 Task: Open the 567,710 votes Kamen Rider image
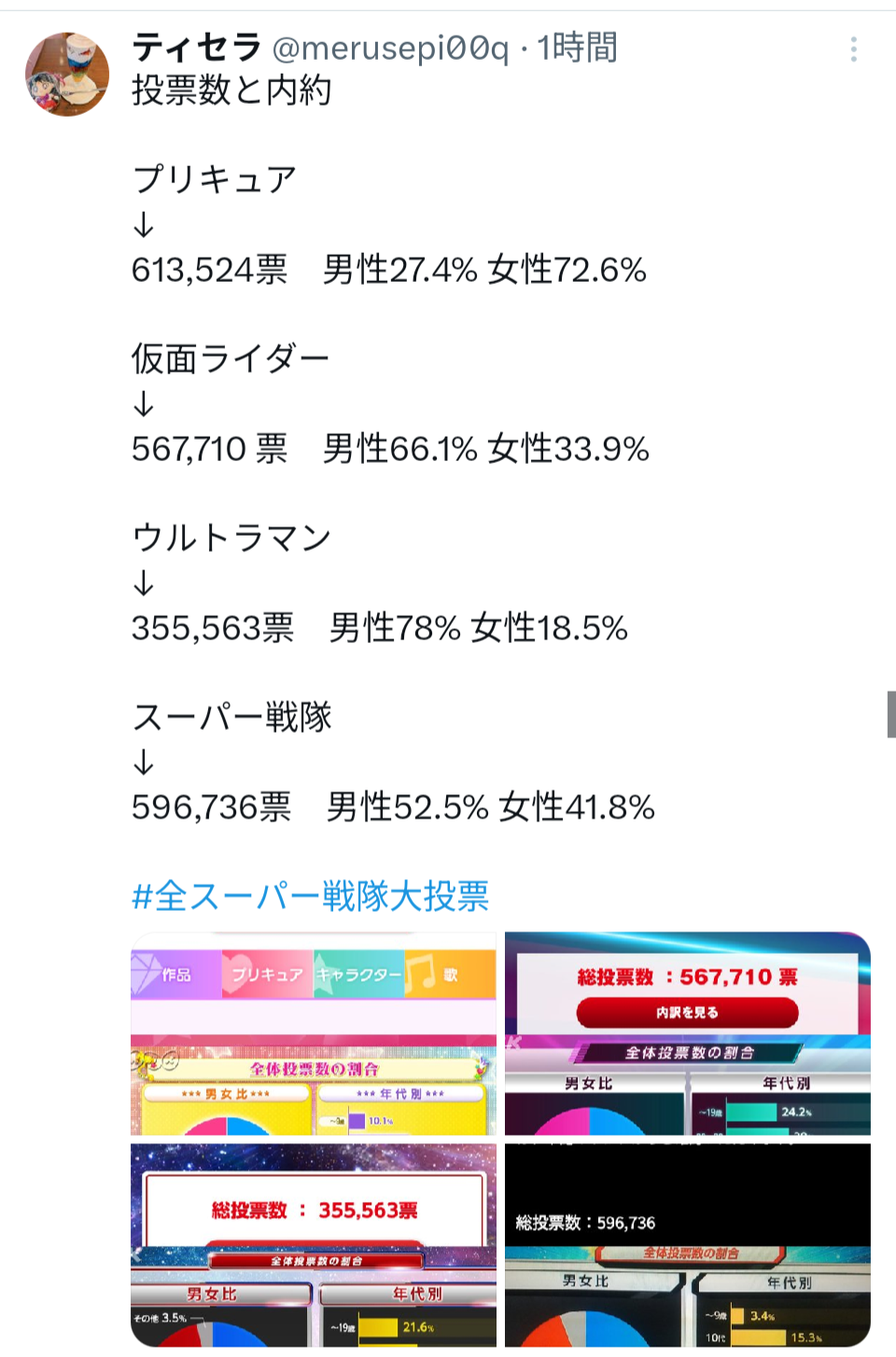[688, 1033]
